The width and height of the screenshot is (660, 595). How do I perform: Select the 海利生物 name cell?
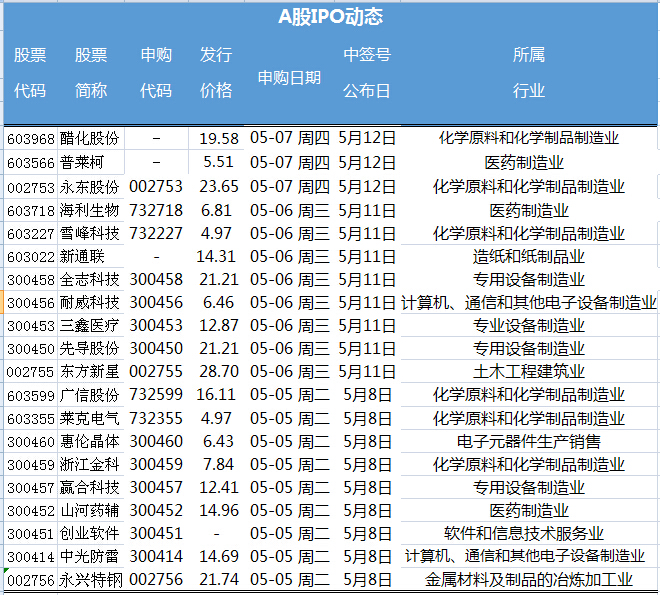pos(90,210)
